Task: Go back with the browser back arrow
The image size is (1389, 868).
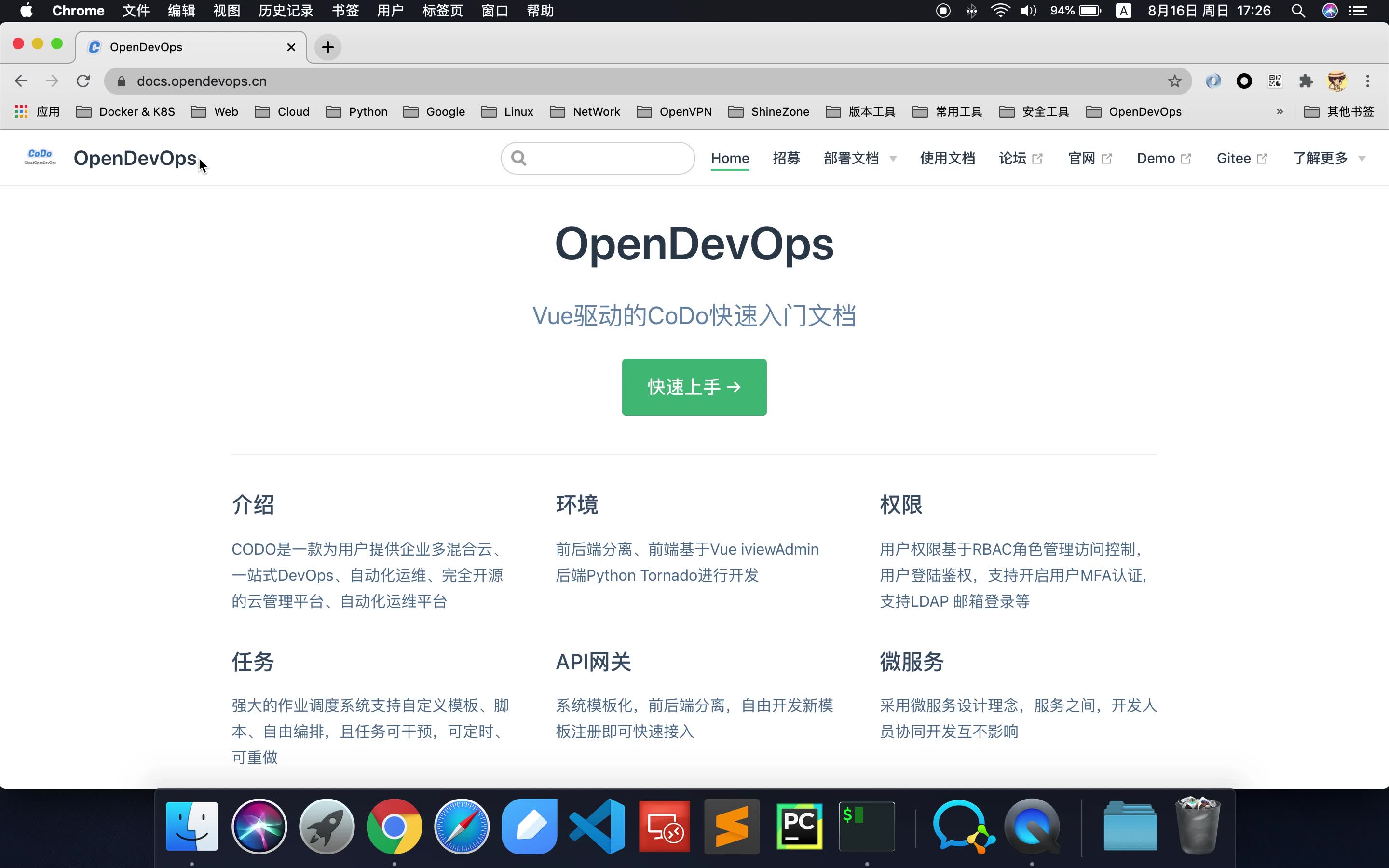Action: coord(21,81)
